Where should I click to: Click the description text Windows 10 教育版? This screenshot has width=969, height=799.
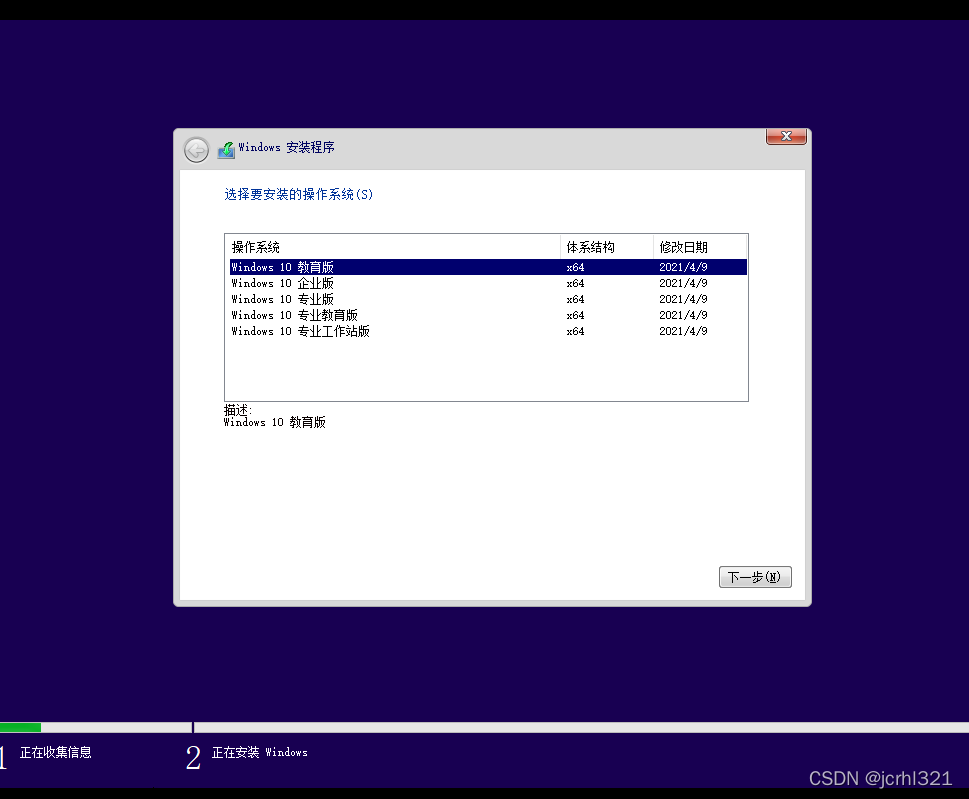point(274,422)
